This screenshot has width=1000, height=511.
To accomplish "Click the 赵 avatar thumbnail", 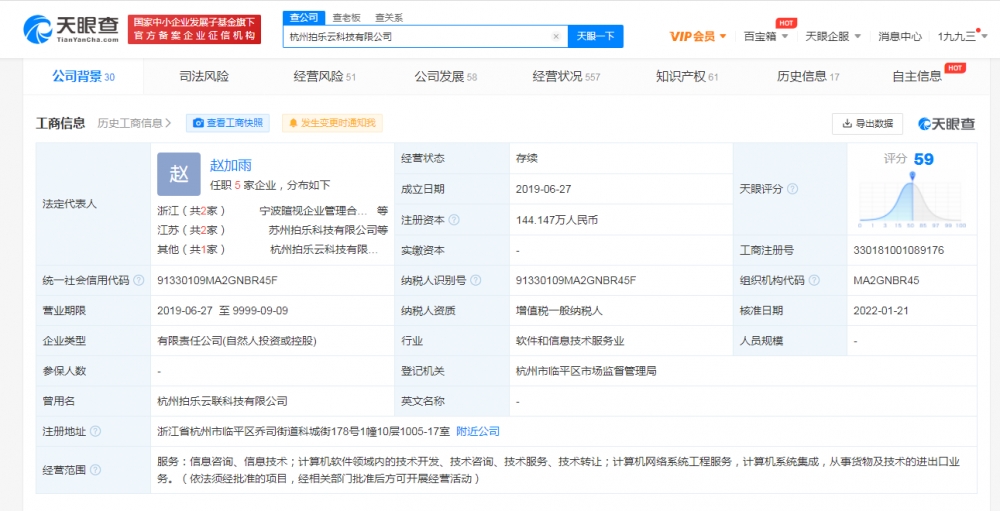I will [x=179, y=174].
